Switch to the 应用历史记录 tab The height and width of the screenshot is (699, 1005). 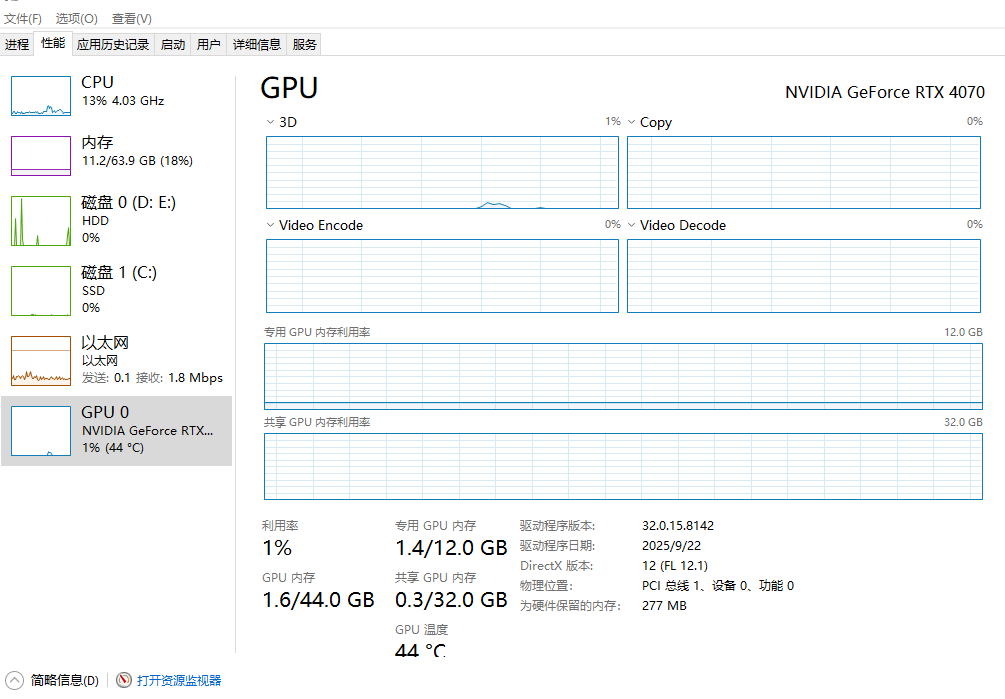(x=113, y=44)
